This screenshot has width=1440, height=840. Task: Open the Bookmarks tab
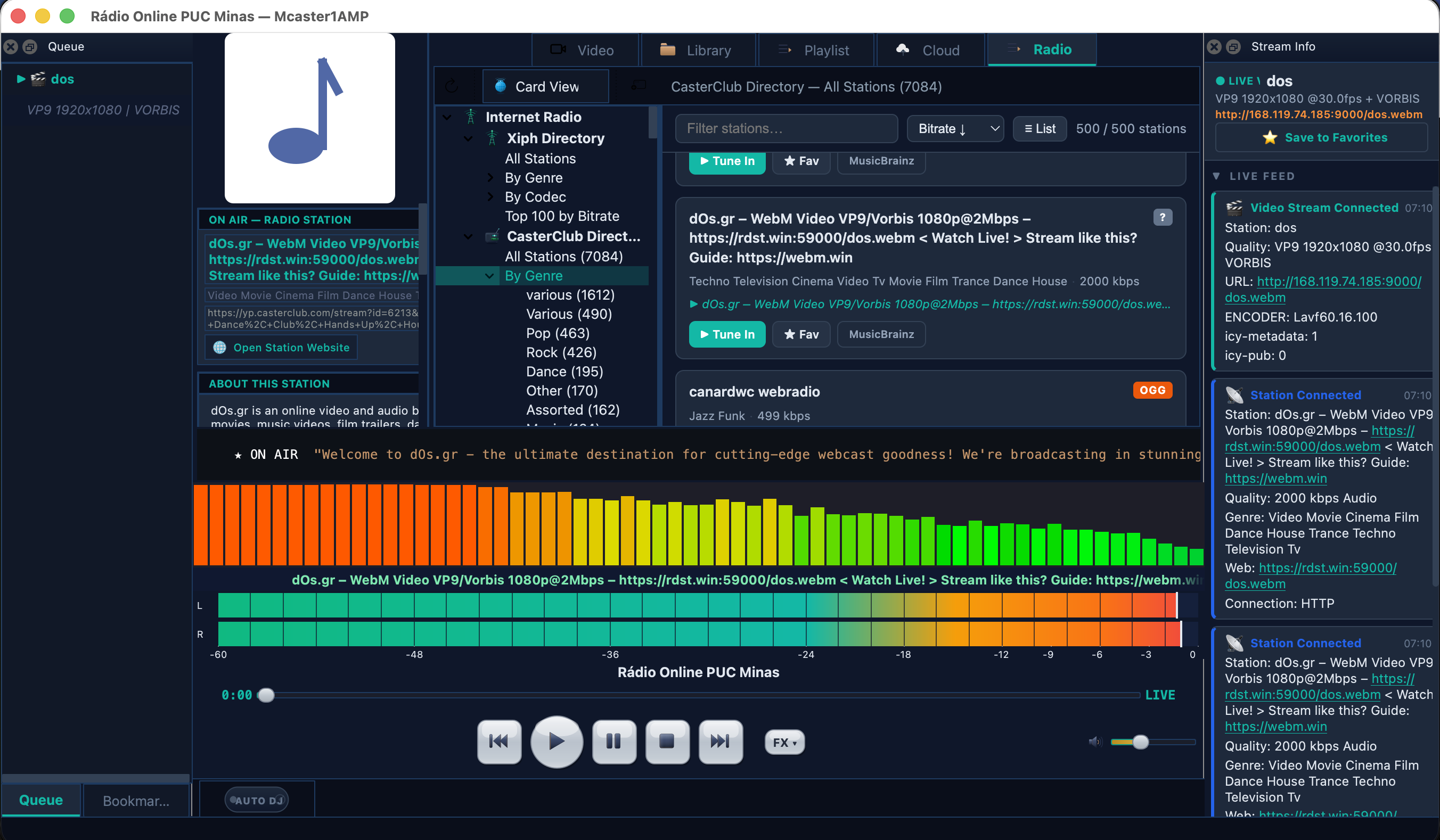(136, 800)
